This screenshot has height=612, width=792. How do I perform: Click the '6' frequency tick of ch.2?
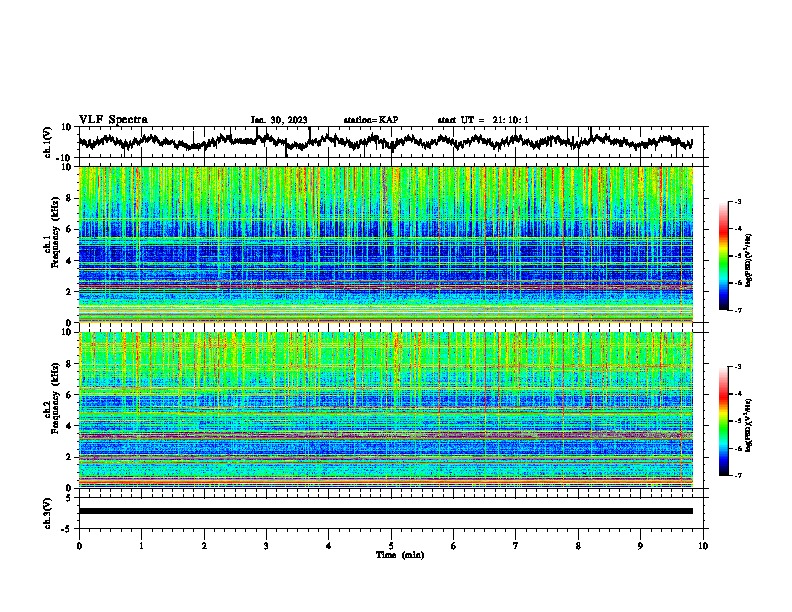pos(69,395)
